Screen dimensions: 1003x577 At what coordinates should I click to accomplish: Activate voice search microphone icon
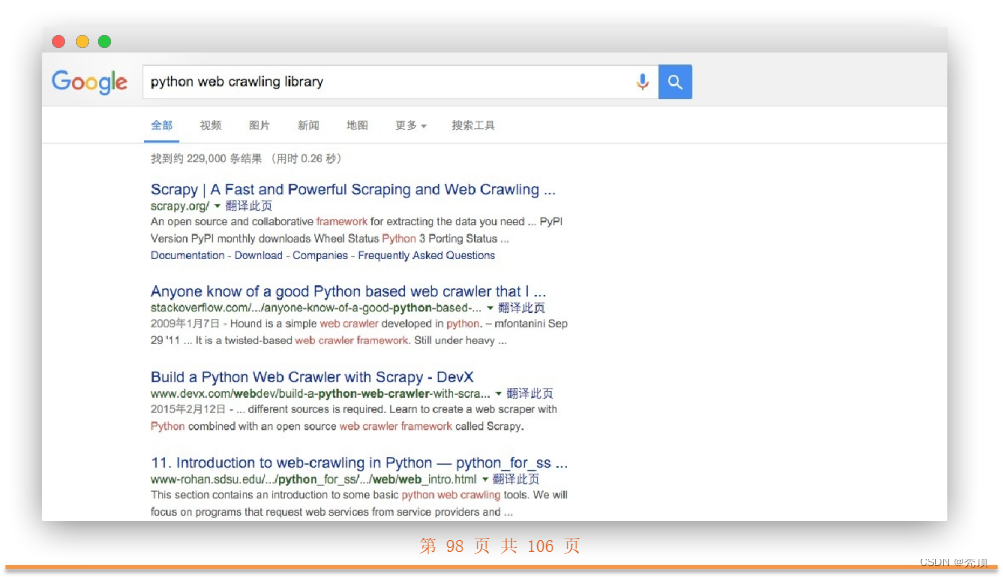point(642,82)
